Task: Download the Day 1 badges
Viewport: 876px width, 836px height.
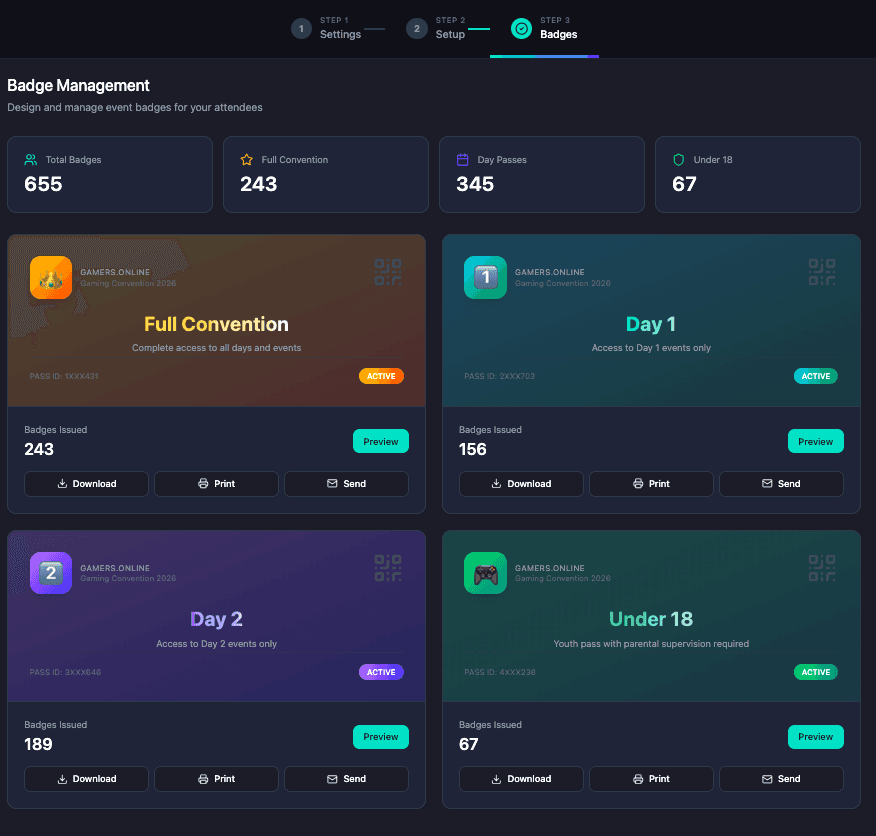Action: [x=521, y=484]
